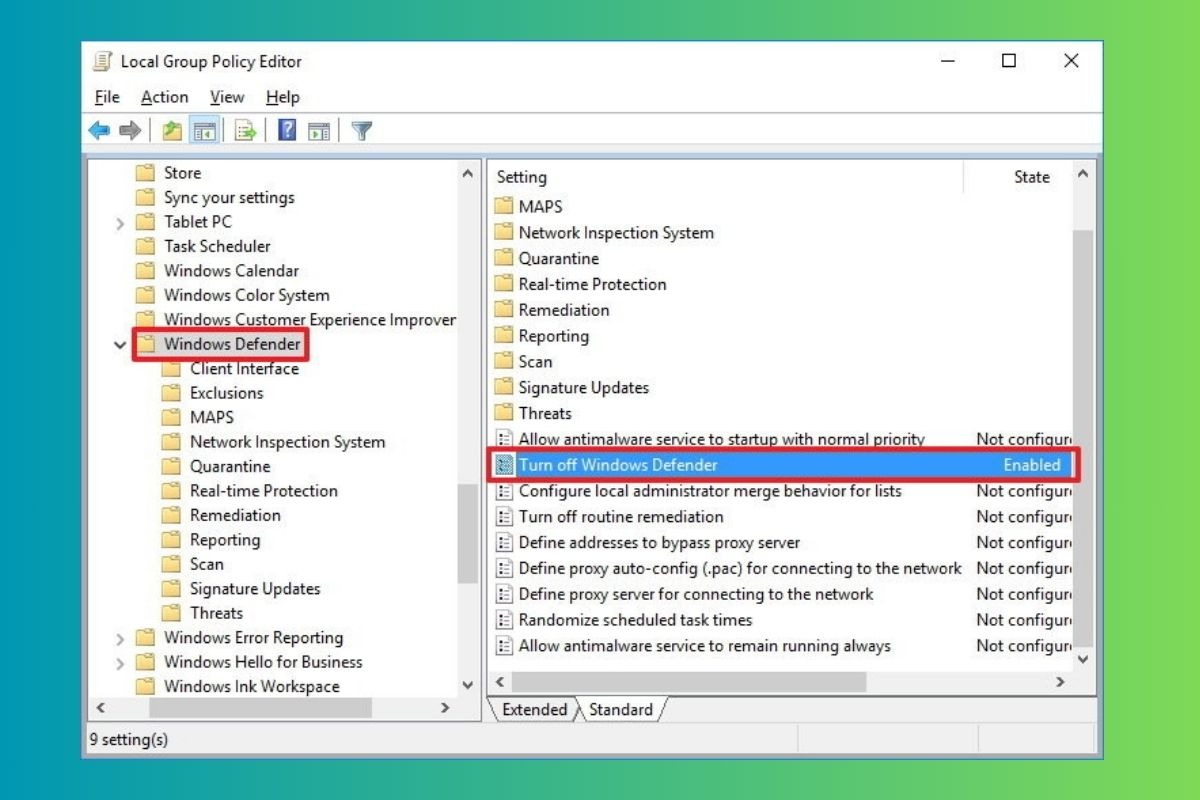Click the Filter funnel toolbar icon
The width and height of the screenshot is (1200, 800).
[x=362, y=130]
